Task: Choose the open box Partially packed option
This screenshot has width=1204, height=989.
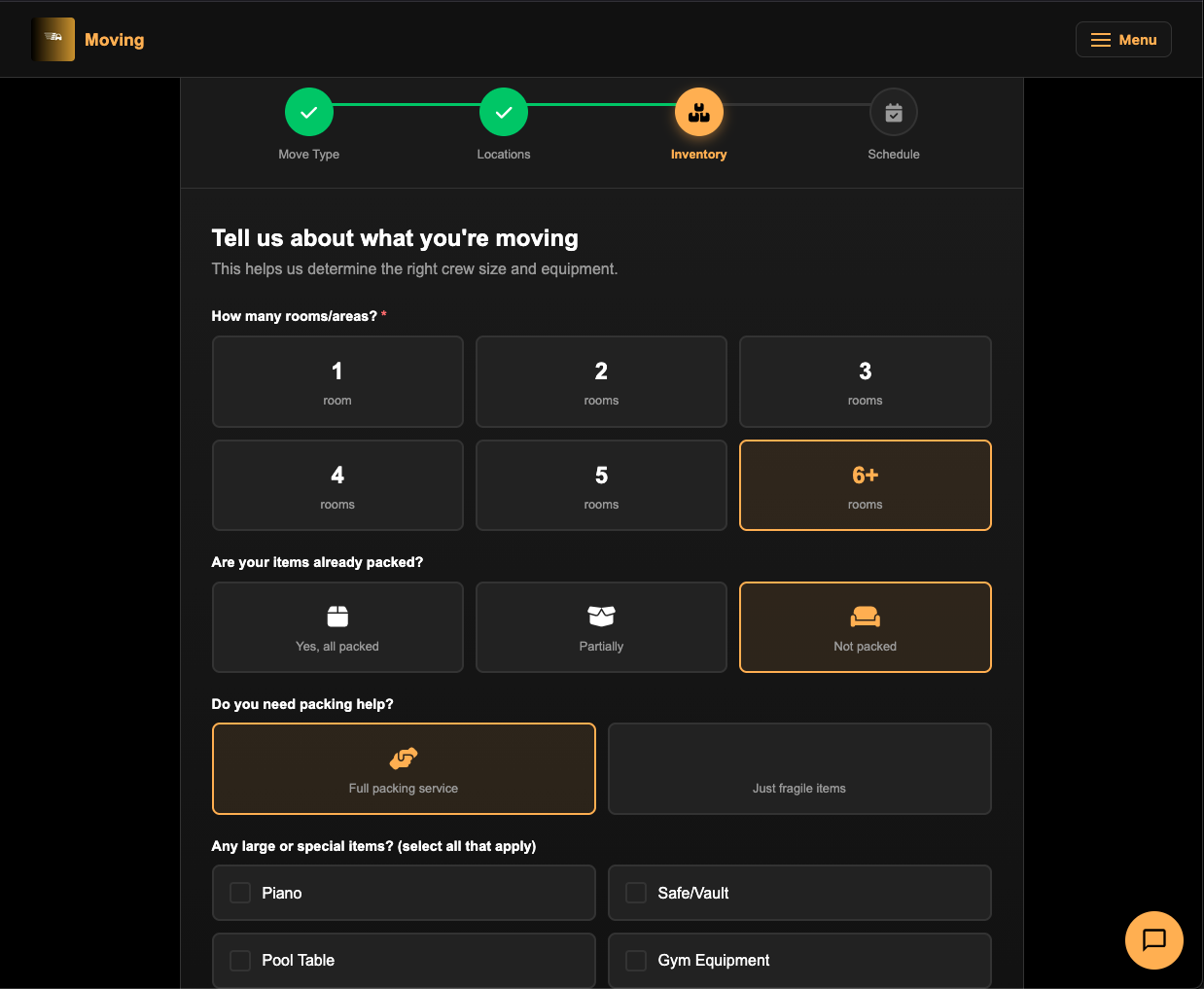Action: pos(601,617)
